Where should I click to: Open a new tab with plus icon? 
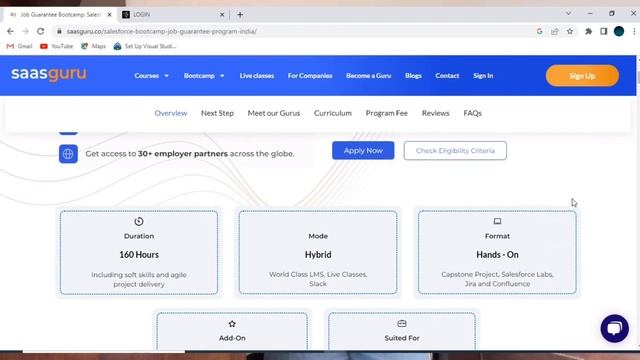point(240,15)
